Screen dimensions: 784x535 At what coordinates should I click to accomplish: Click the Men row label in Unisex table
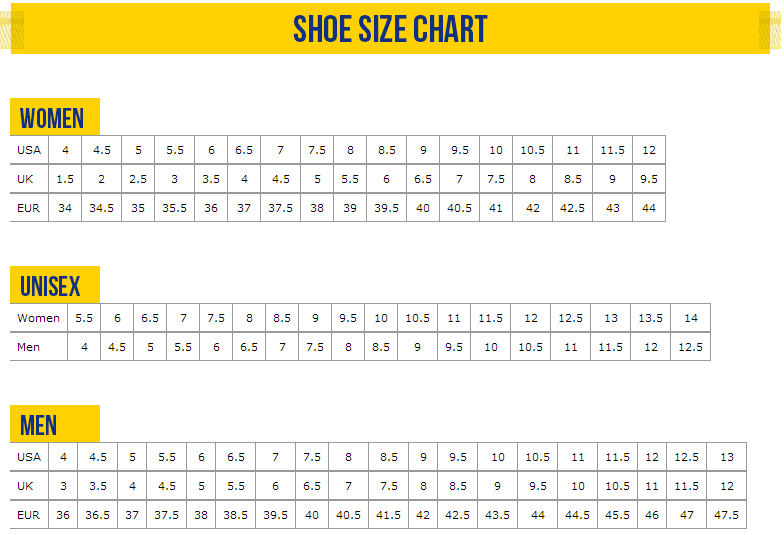tap(28, 347)
